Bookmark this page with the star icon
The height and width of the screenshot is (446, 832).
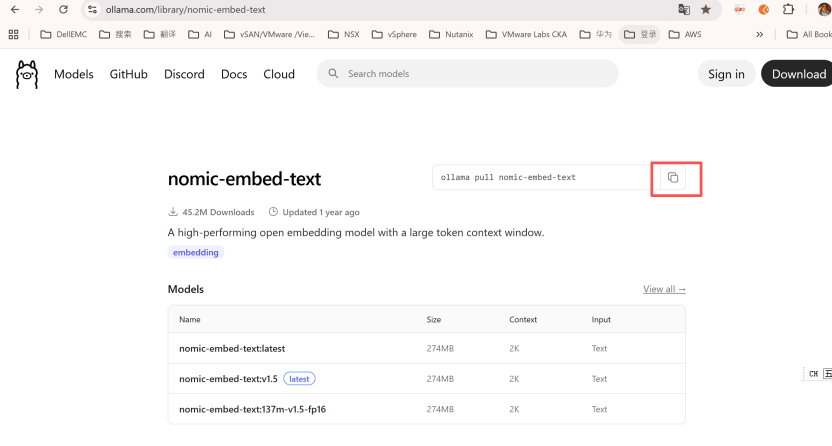pyautogui.click(x=706, y=9)
